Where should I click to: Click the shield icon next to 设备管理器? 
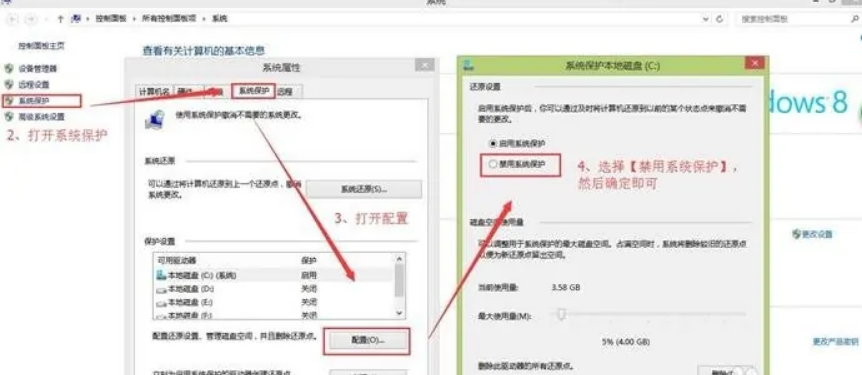(9, 69)
